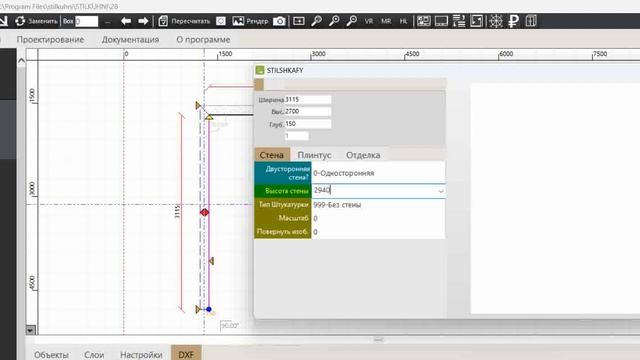640x360 pixels.
Task: Click the scroll up arrow left of canvas
Action: point(21,61)
